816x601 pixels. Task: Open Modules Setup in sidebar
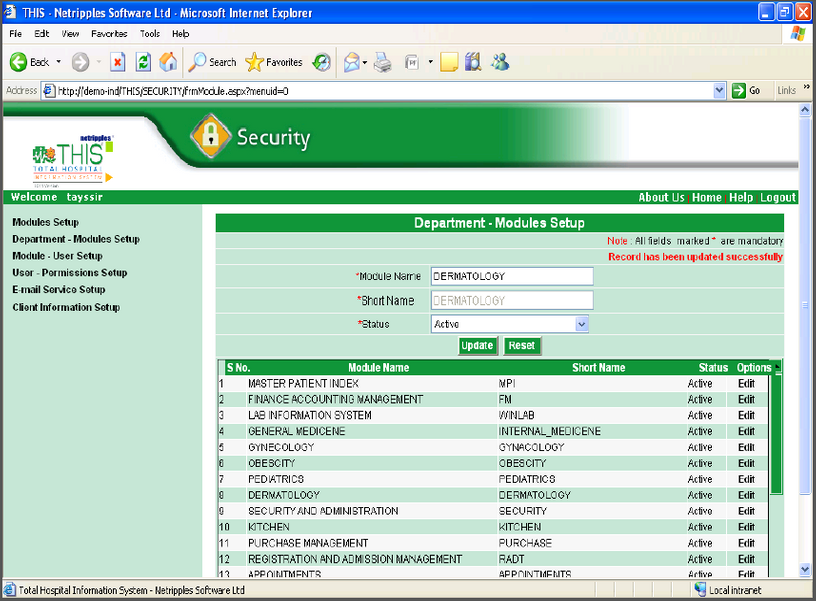click(46, 222)
